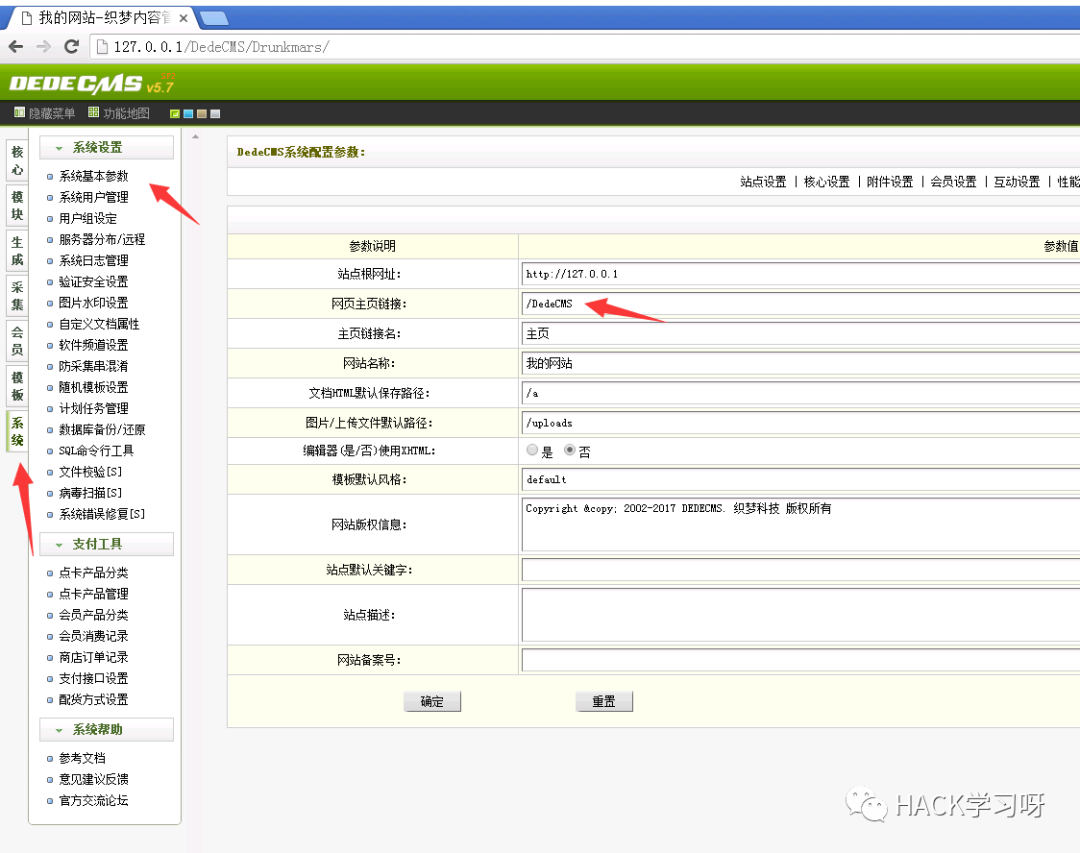Switch to the 生成 side tab
Viewport: 1080px width, 853px height.
17,251
